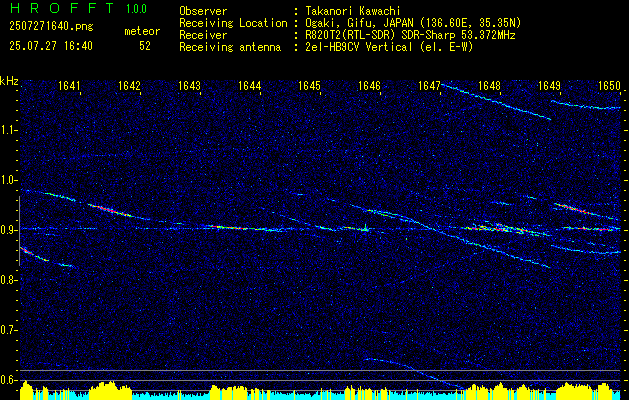Click the HROFFT program title text
The height and width of the screenshot is (400, 629).
(63, 8)
